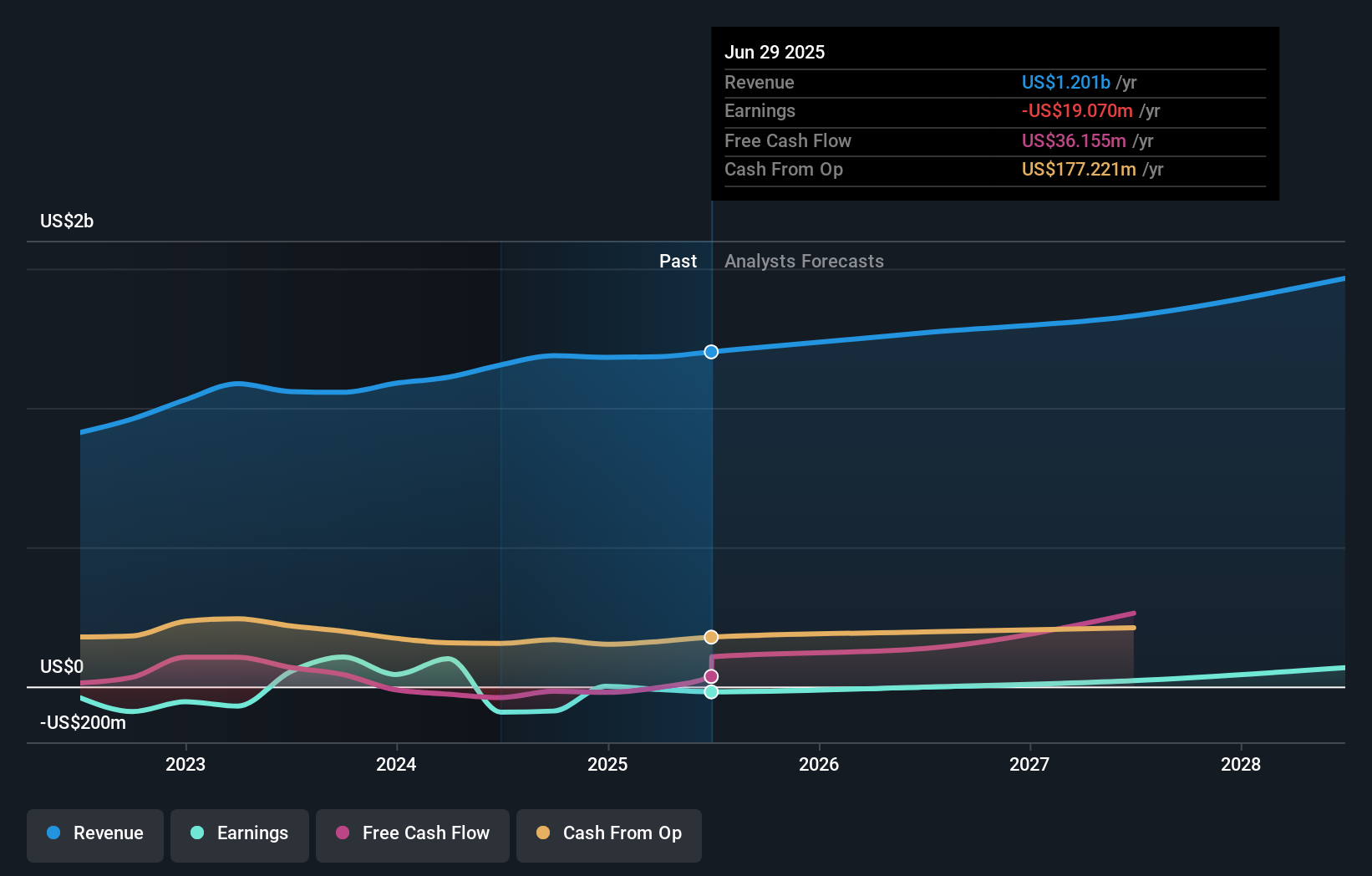Viewport: 1372px width, 876px height.
Task: Click the US$177.221m cash from op value
Action: [1080, 169]
